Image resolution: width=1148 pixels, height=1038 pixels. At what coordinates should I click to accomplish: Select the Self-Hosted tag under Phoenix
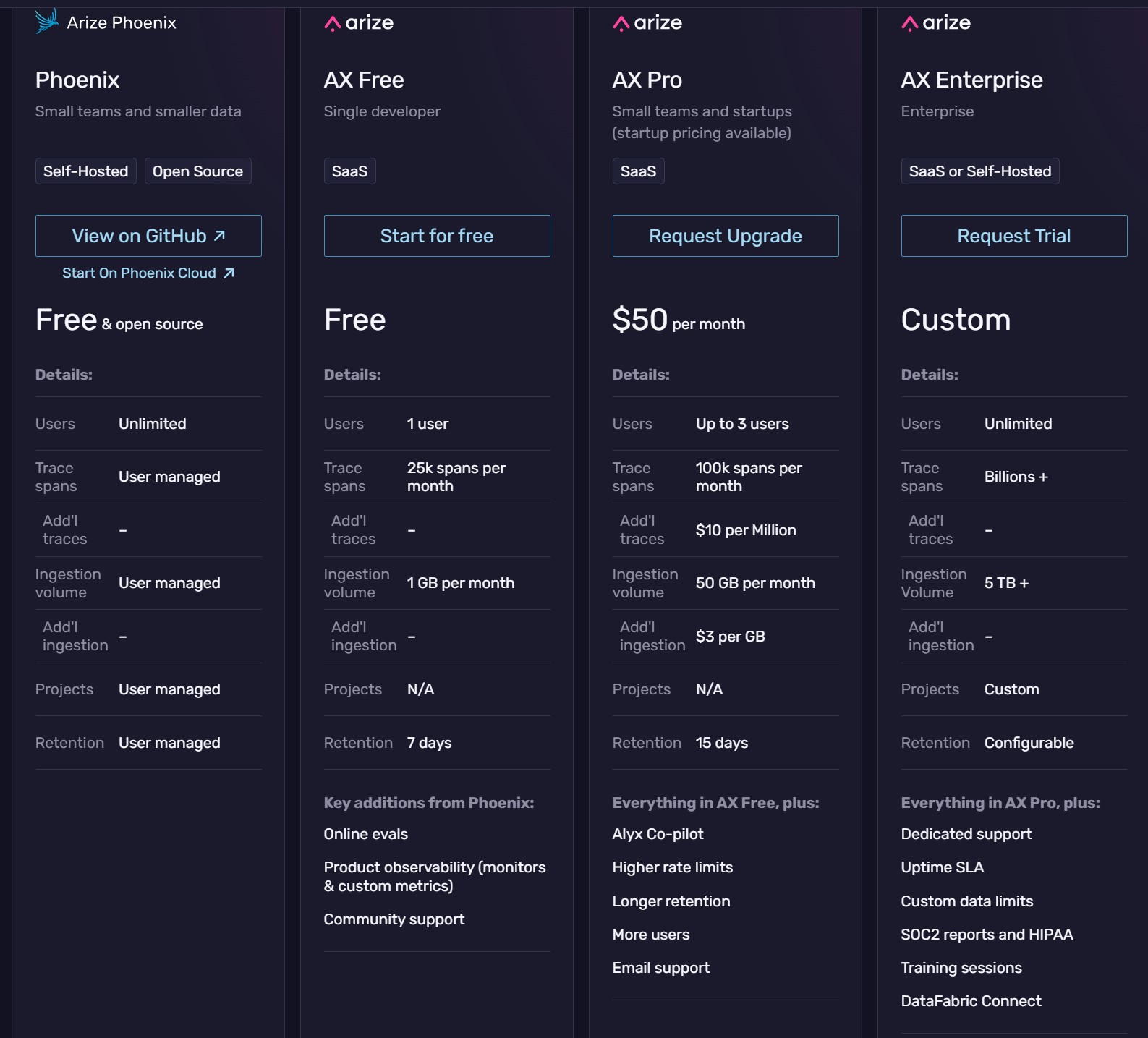(85, 171)
